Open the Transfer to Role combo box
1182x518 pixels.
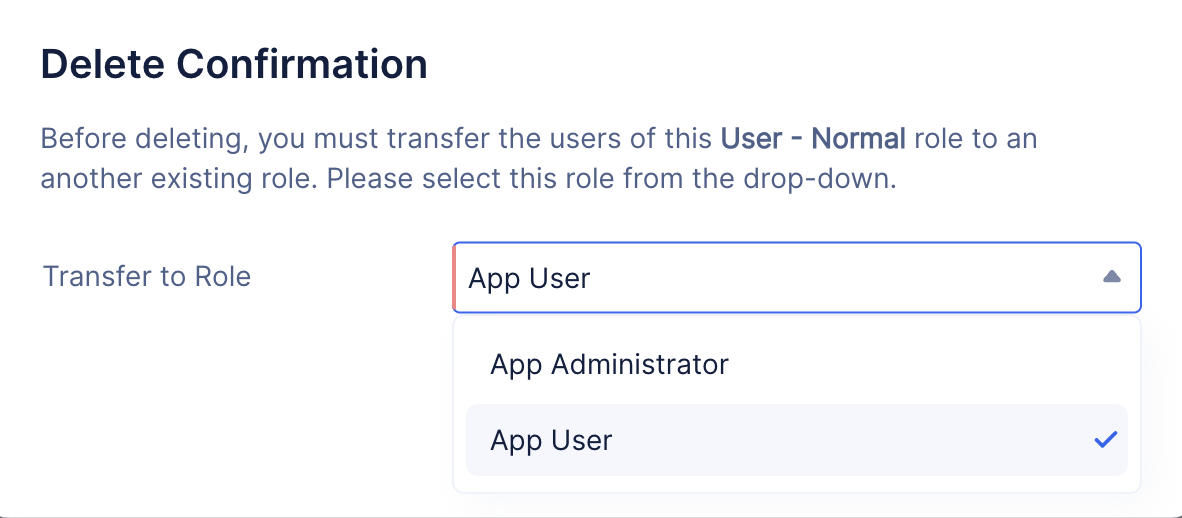797,277
